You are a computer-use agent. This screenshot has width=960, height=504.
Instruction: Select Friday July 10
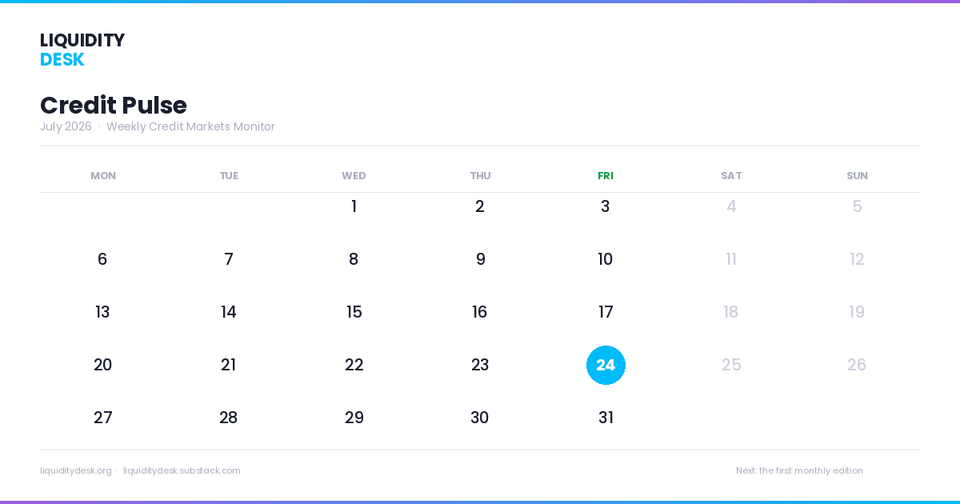pyautogui.click(x=606, y=260)
